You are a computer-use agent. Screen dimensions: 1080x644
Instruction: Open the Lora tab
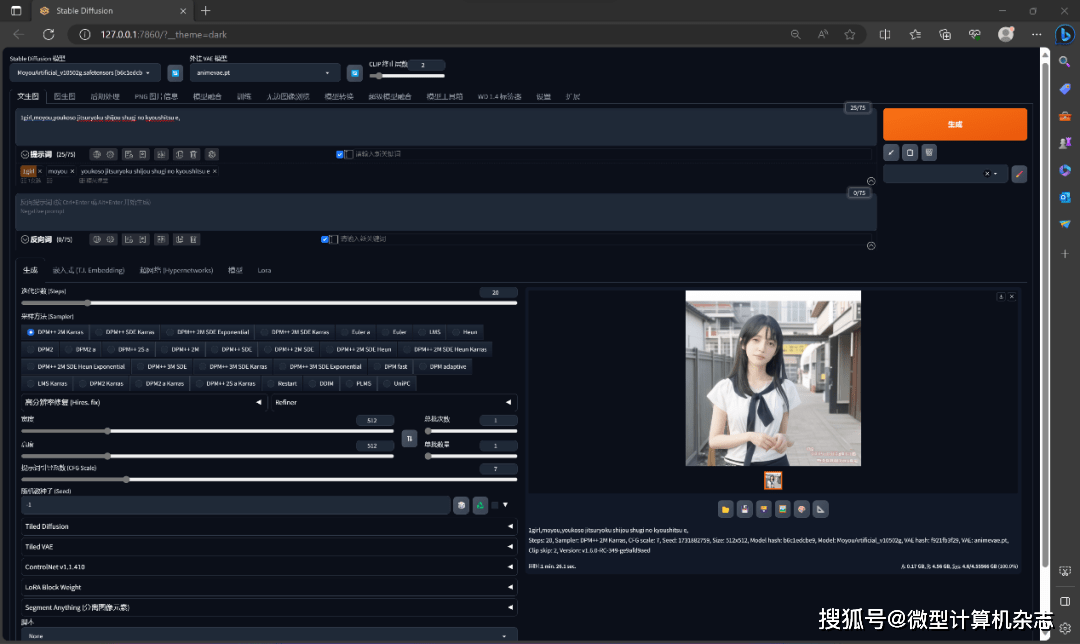click(x=264, y=270)
